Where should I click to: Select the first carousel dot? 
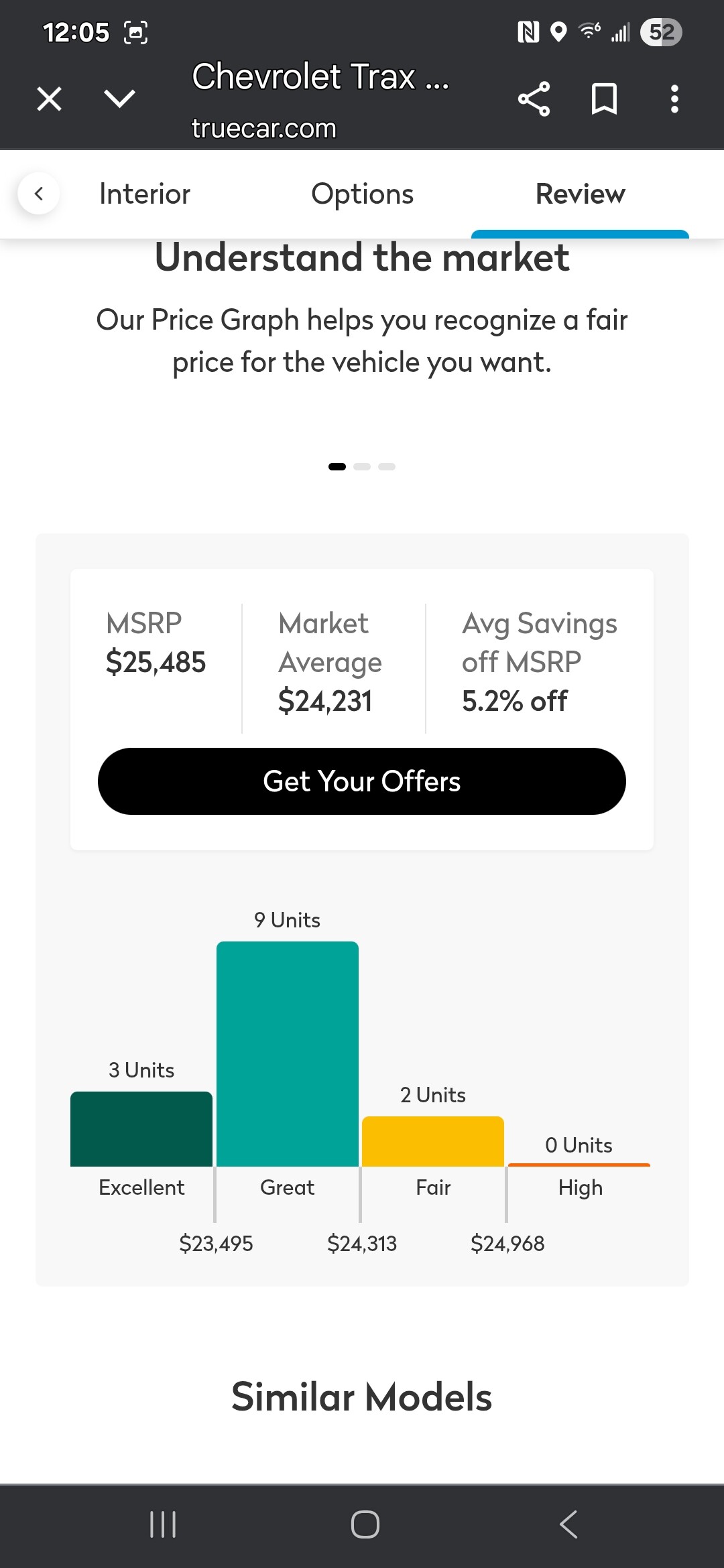[x=337, y=466]
